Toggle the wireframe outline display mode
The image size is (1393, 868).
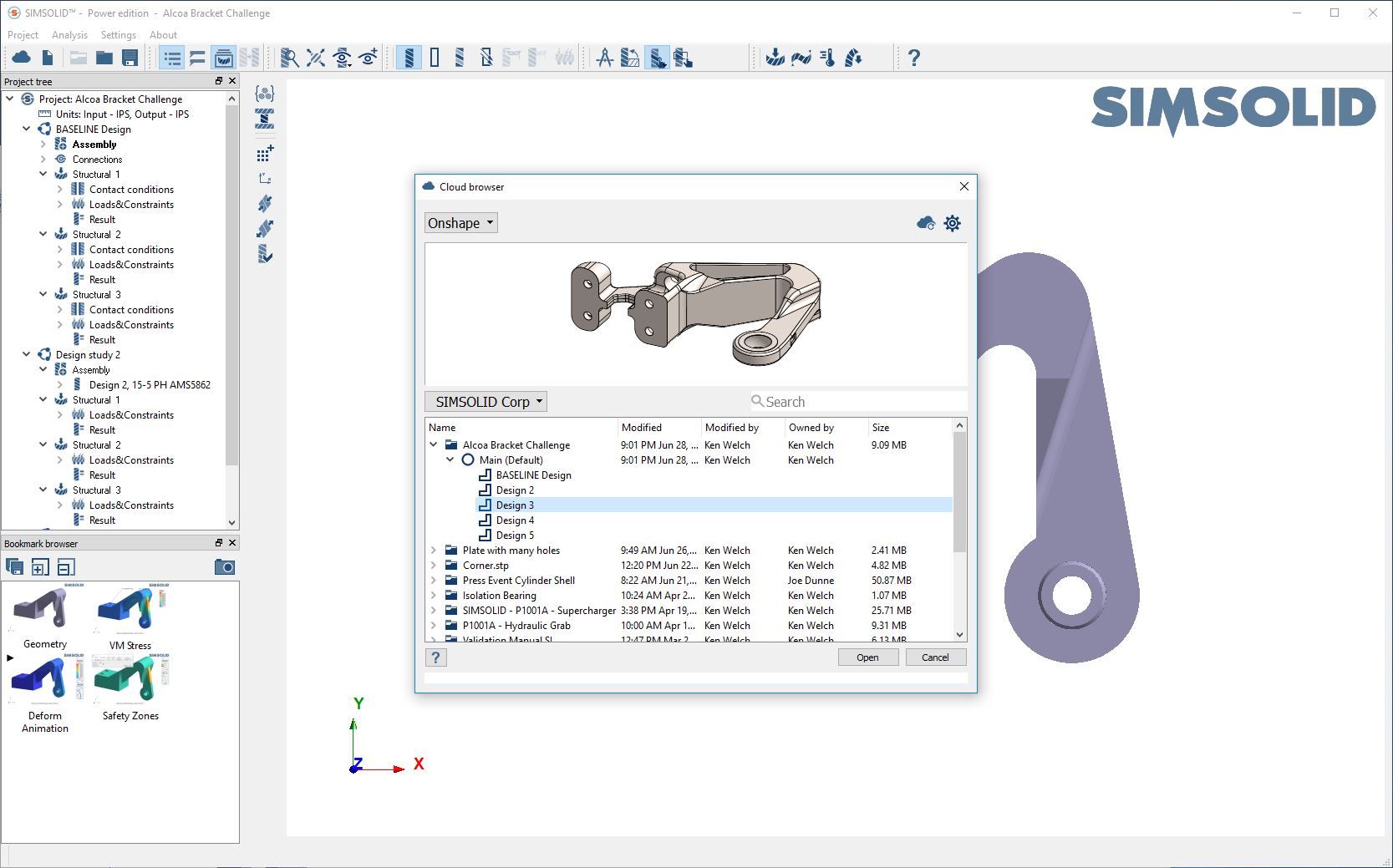tap(435, 58)
